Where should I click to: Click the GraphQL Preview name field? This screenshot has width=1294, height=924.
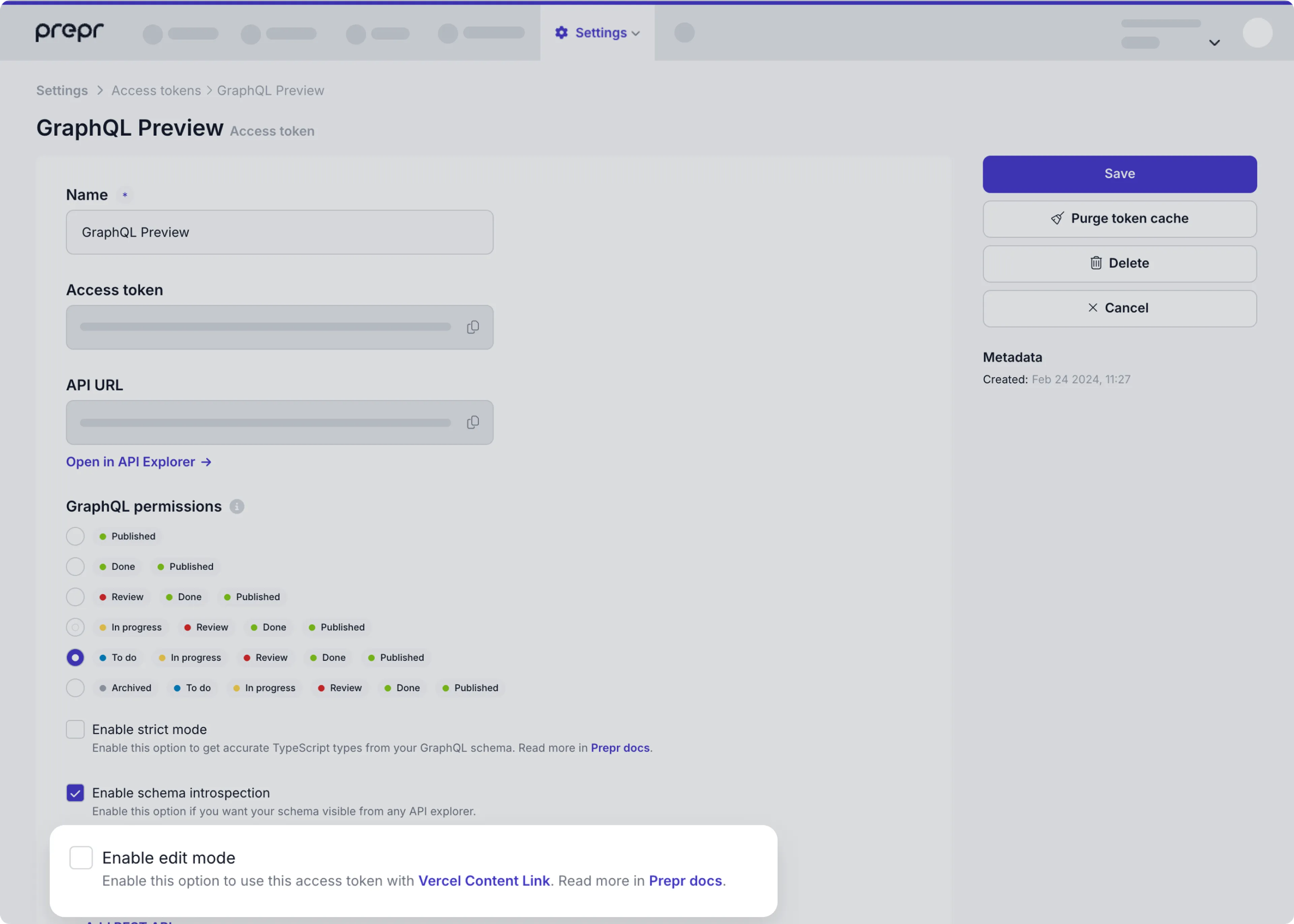(x=279, y=232)
